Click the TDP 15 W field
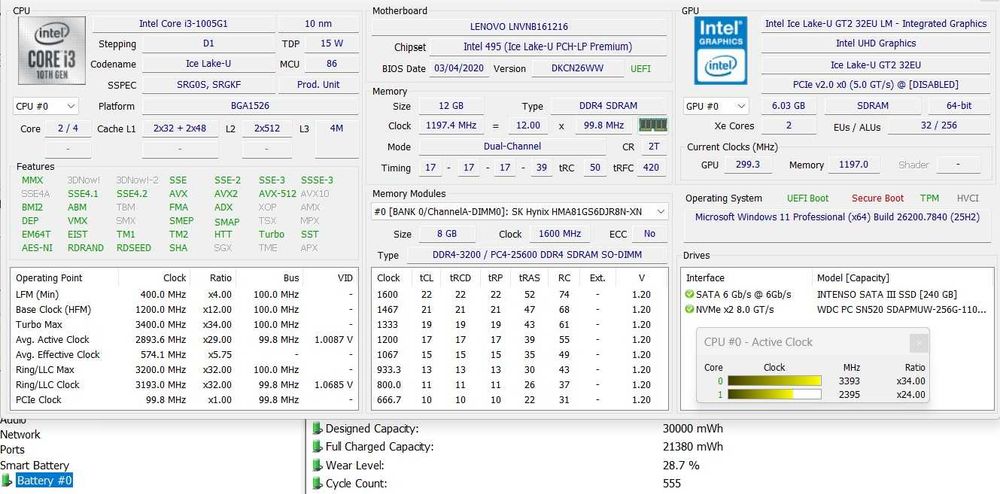The image size is (1000, 494). pos(331,43)
